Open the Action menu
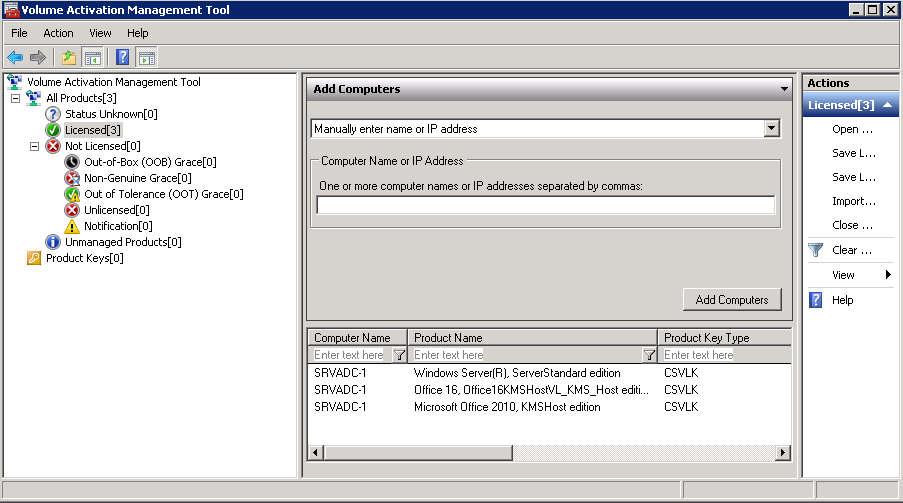Screen dimensions: 903x503 point(58,33)
